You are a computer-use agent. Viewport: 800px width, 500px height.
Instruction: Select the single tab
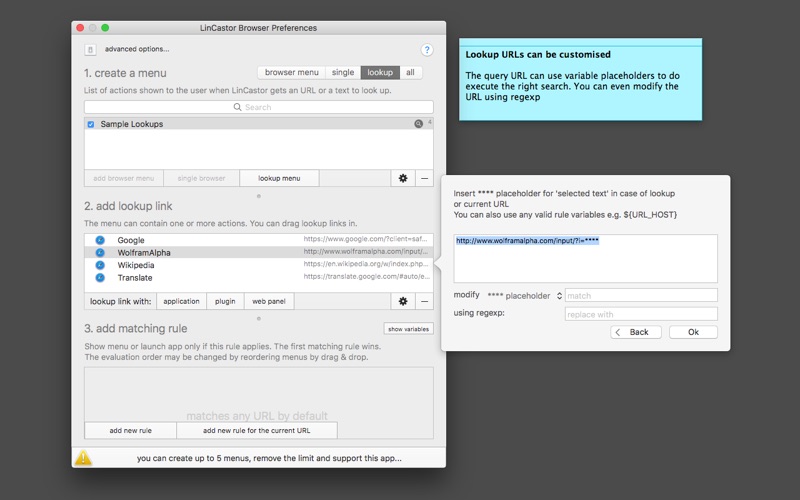pyautogui.click(x=343, y=72)
